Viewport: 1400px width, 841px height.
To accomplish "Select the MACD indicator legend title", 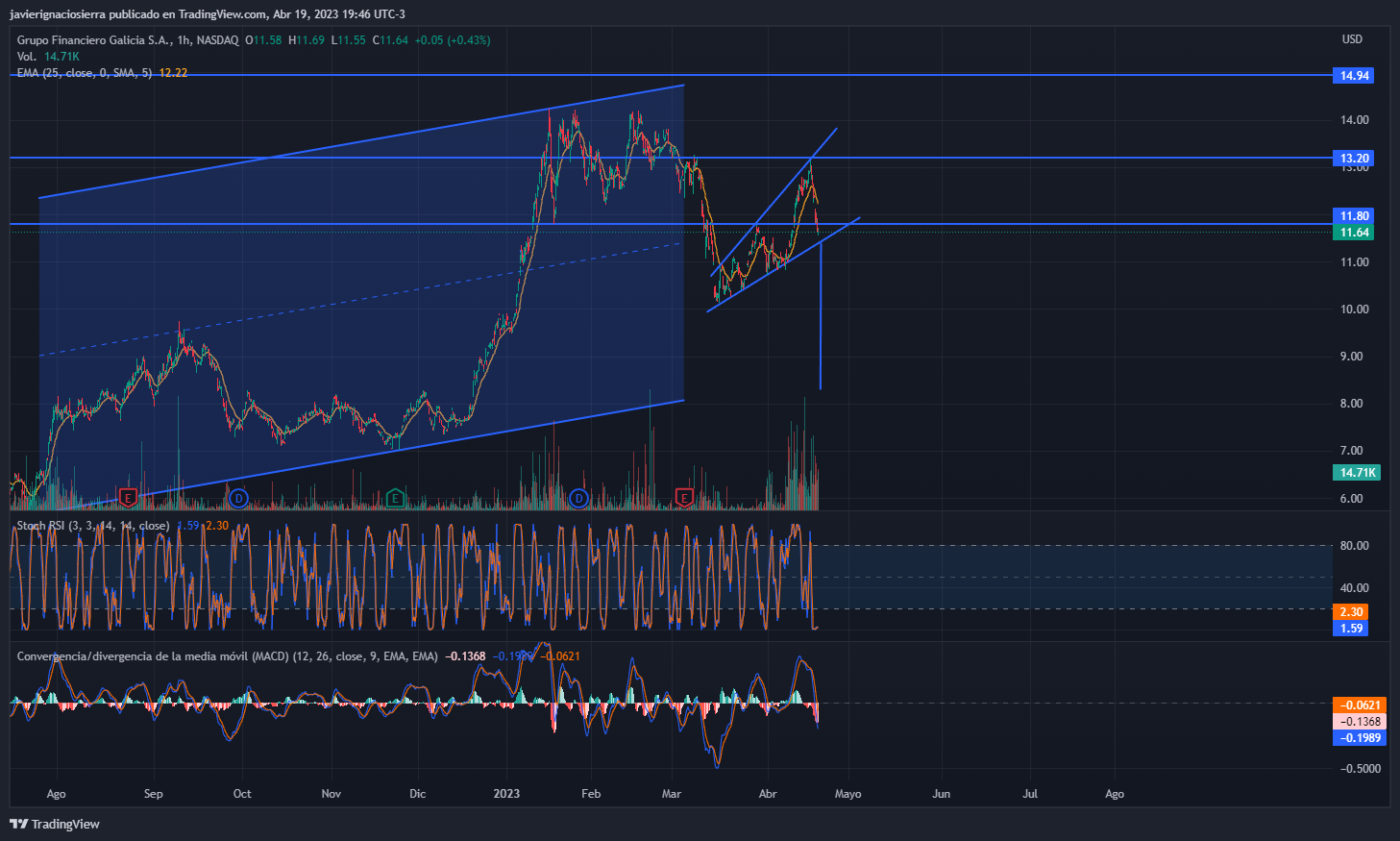I will pos(227,656).
